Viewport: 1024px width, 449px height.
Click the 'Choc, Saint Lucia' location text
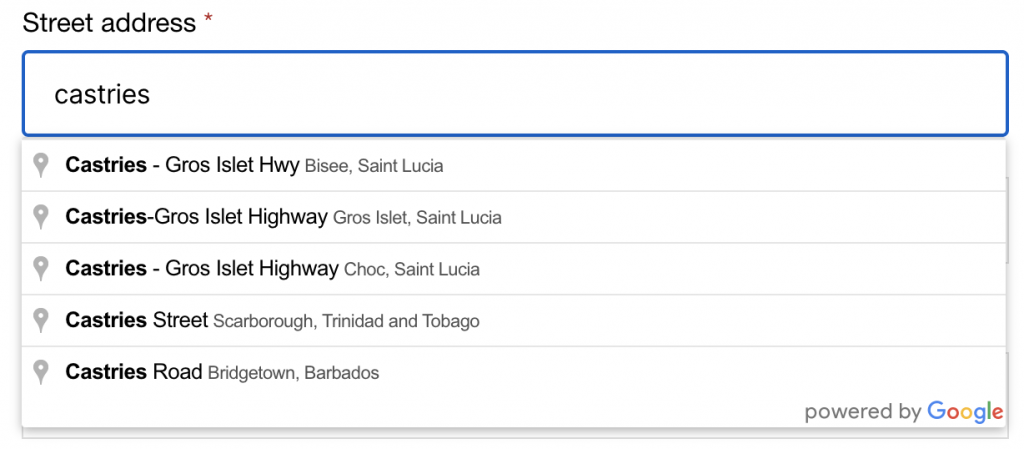[x=411, y=270]
